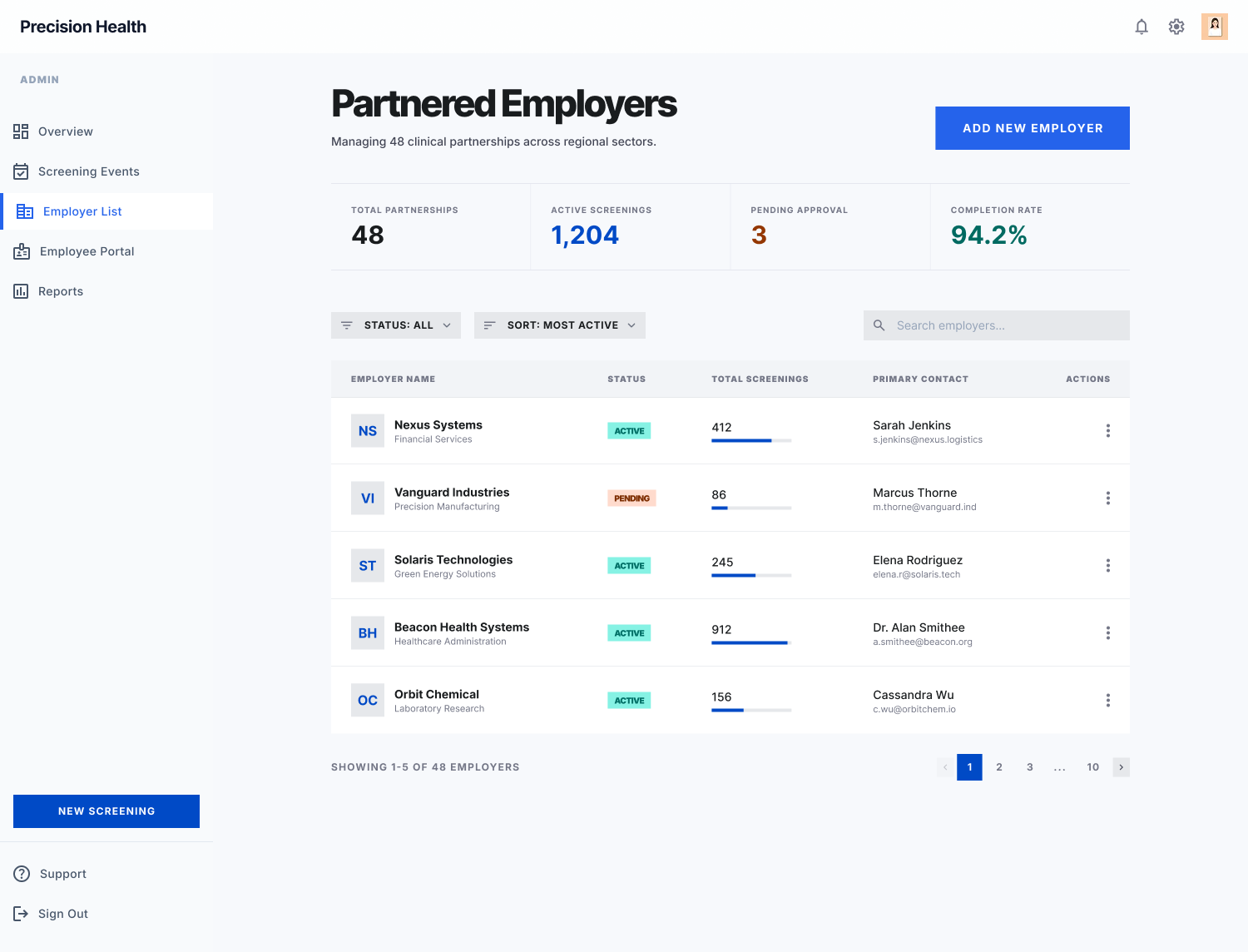Viewport: 1248px width, 952px height.
Task: Click contact Dr. Alan Smithee
Action: point(919,627)
